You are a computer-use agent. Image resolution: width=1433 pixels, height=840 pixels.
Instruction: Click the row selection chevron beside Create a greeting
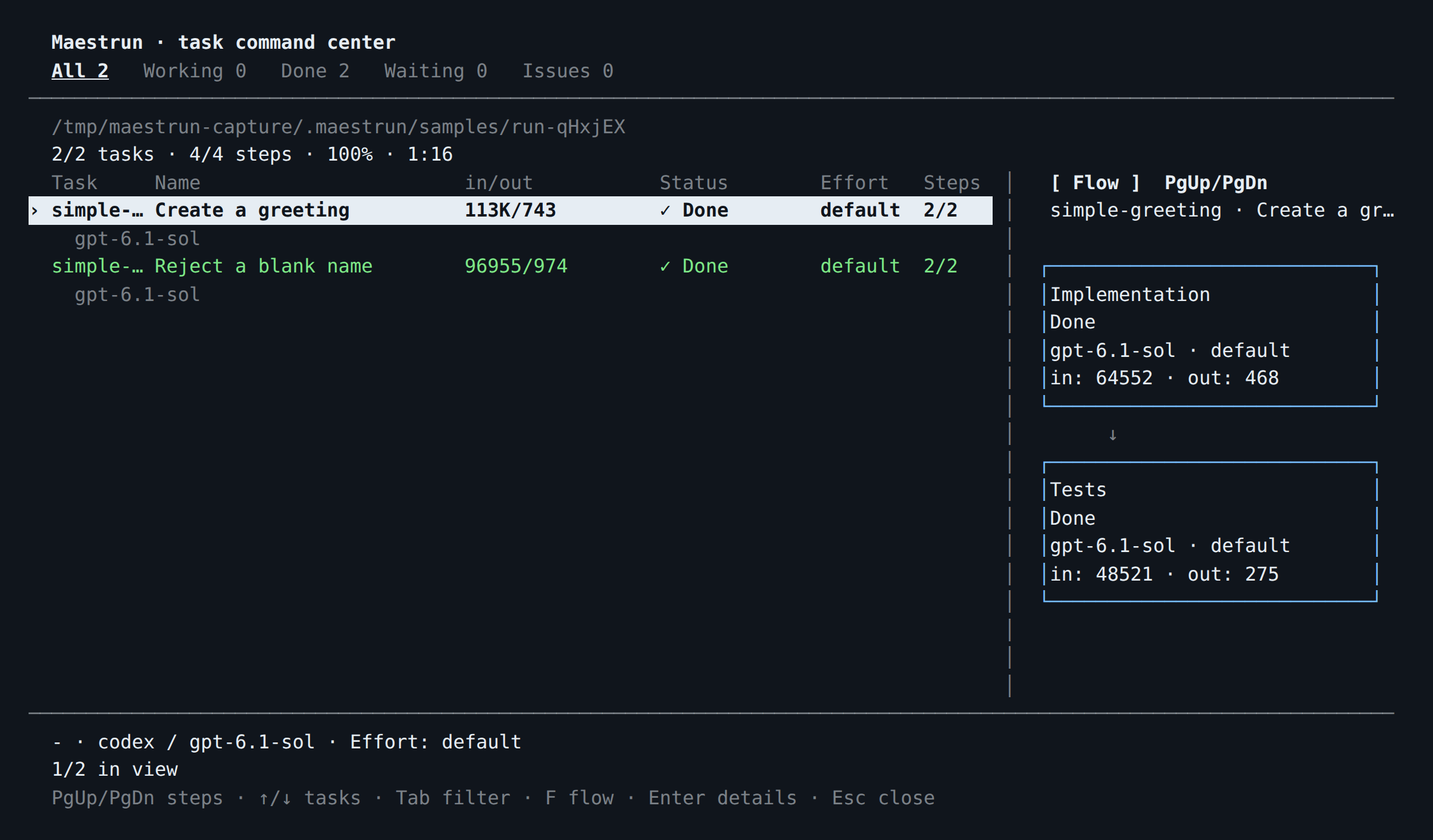(x=35, y=211)
